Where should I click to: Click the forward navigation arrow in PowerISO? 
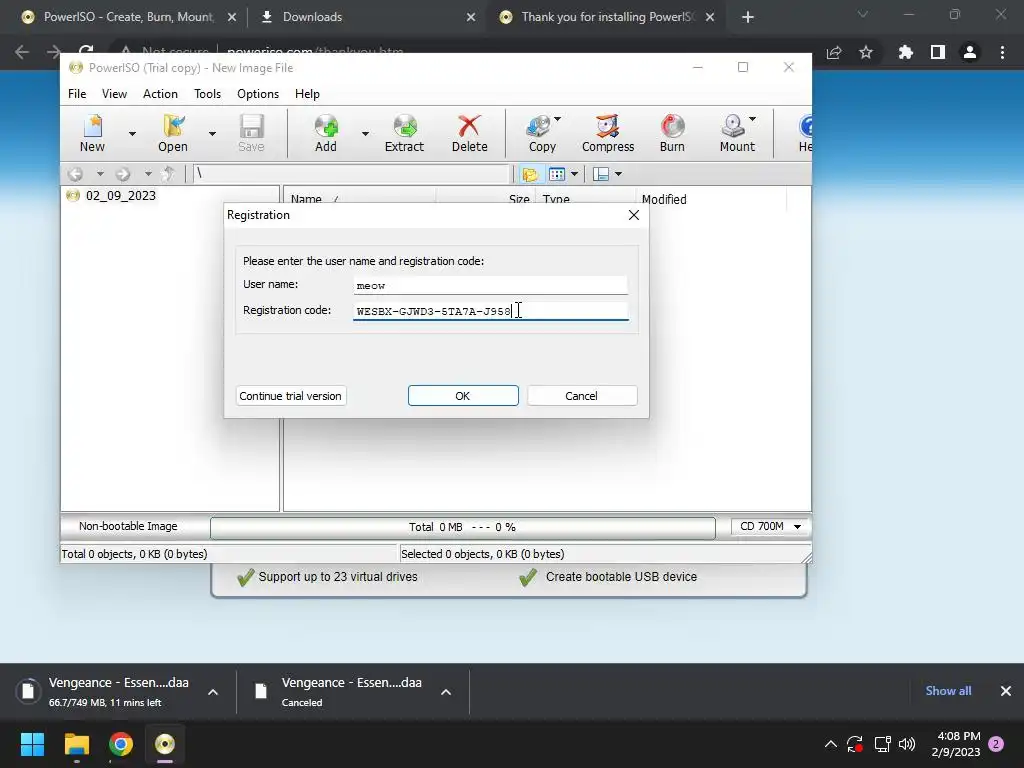click(123, 174)
